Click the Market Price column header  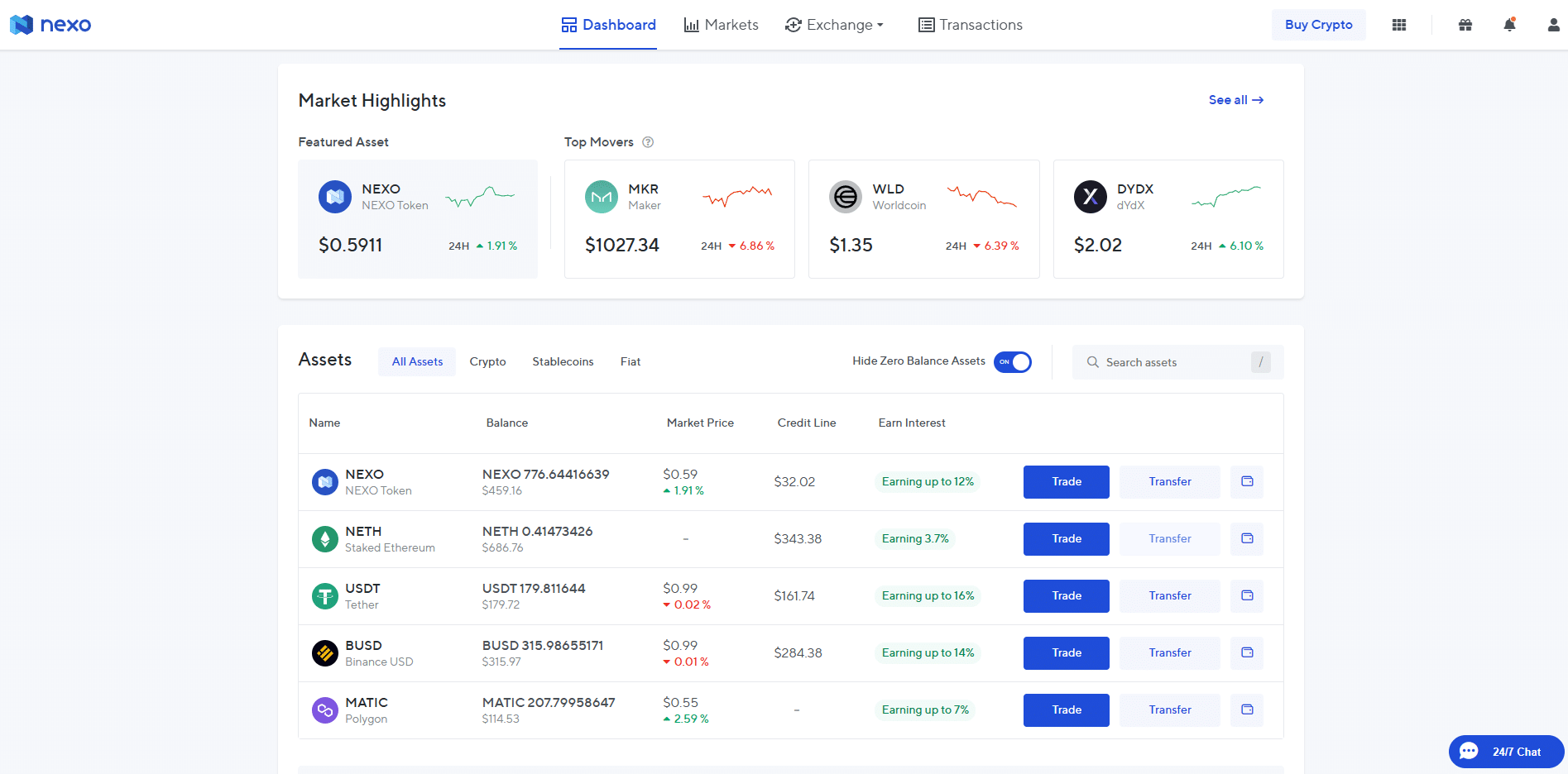click(x=700, y=423)
